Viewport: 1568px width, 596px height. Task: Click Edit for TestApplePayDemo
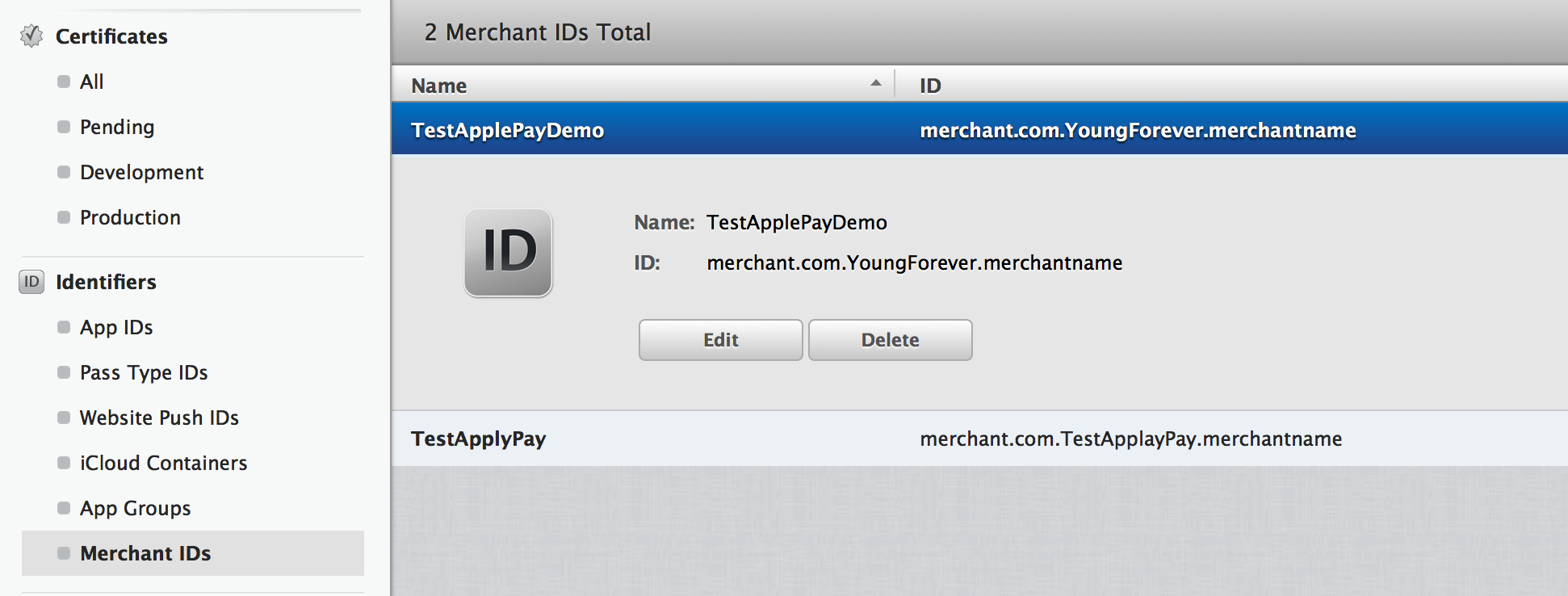(x=721, y=340)
